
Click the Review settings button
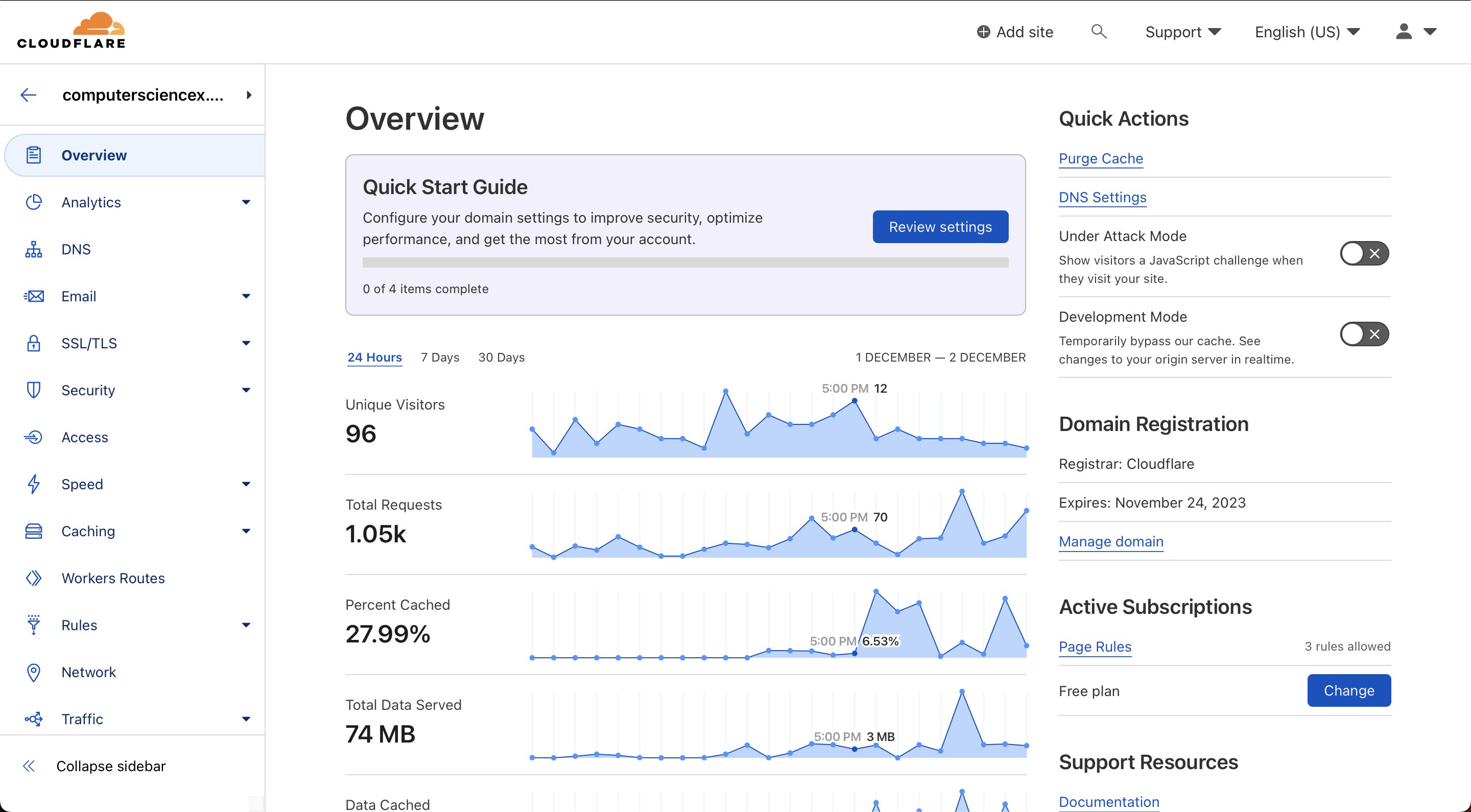[x=940, y=227]
